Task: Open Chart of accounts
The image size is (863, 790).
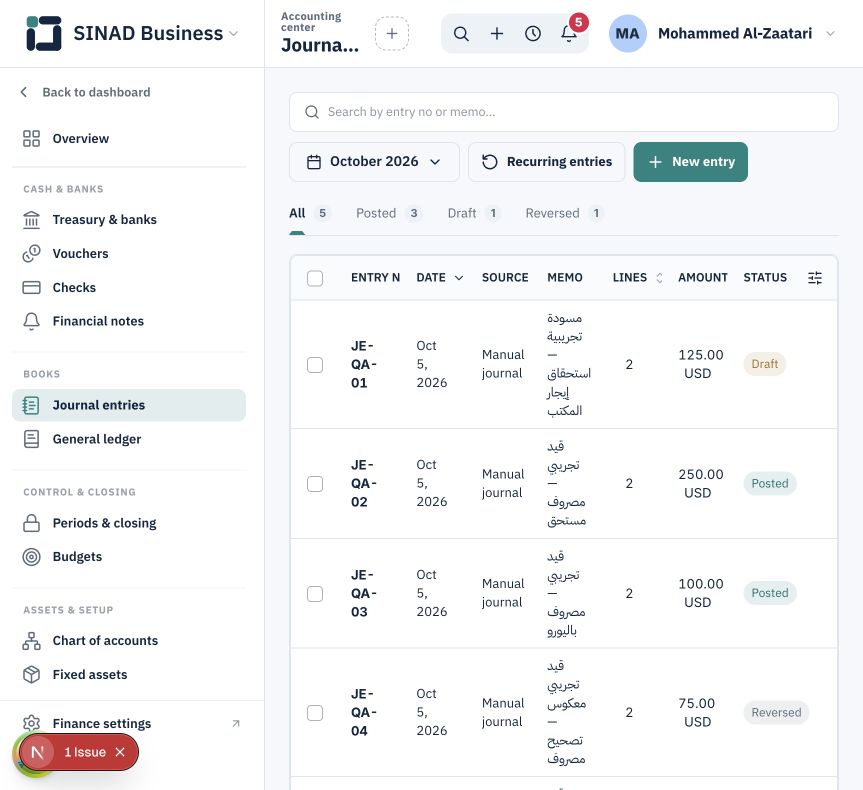Action: (129, 641)
